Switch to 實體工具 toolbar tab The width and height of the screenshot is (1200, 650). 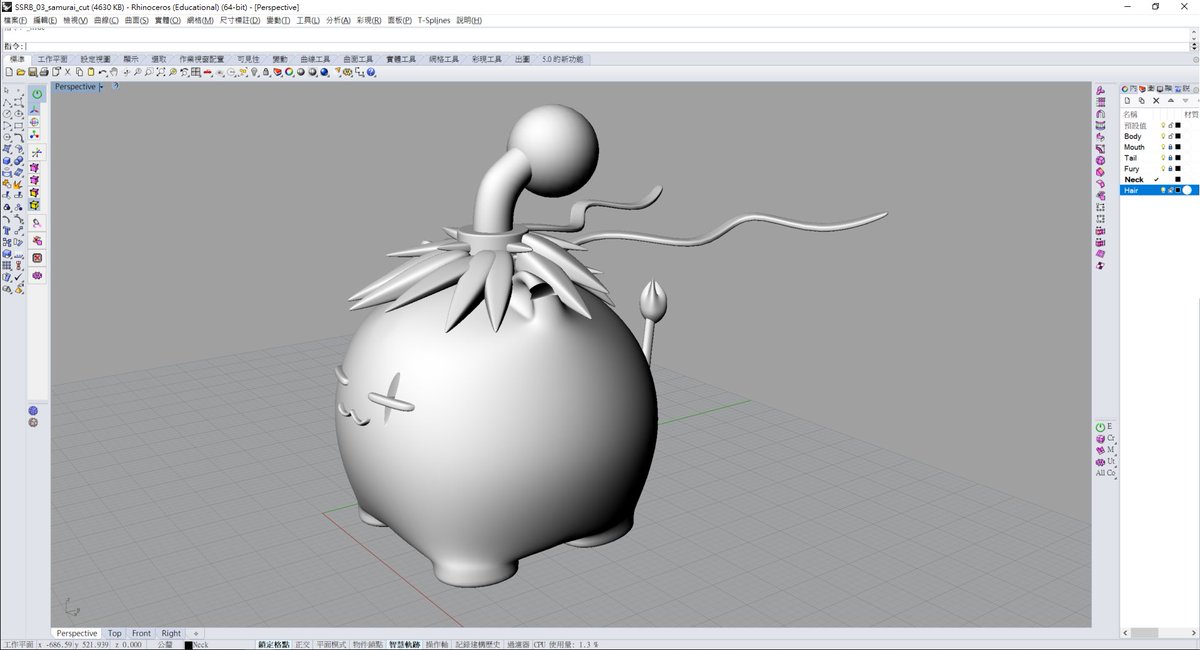pyautogui.click(x=401, y=59)
